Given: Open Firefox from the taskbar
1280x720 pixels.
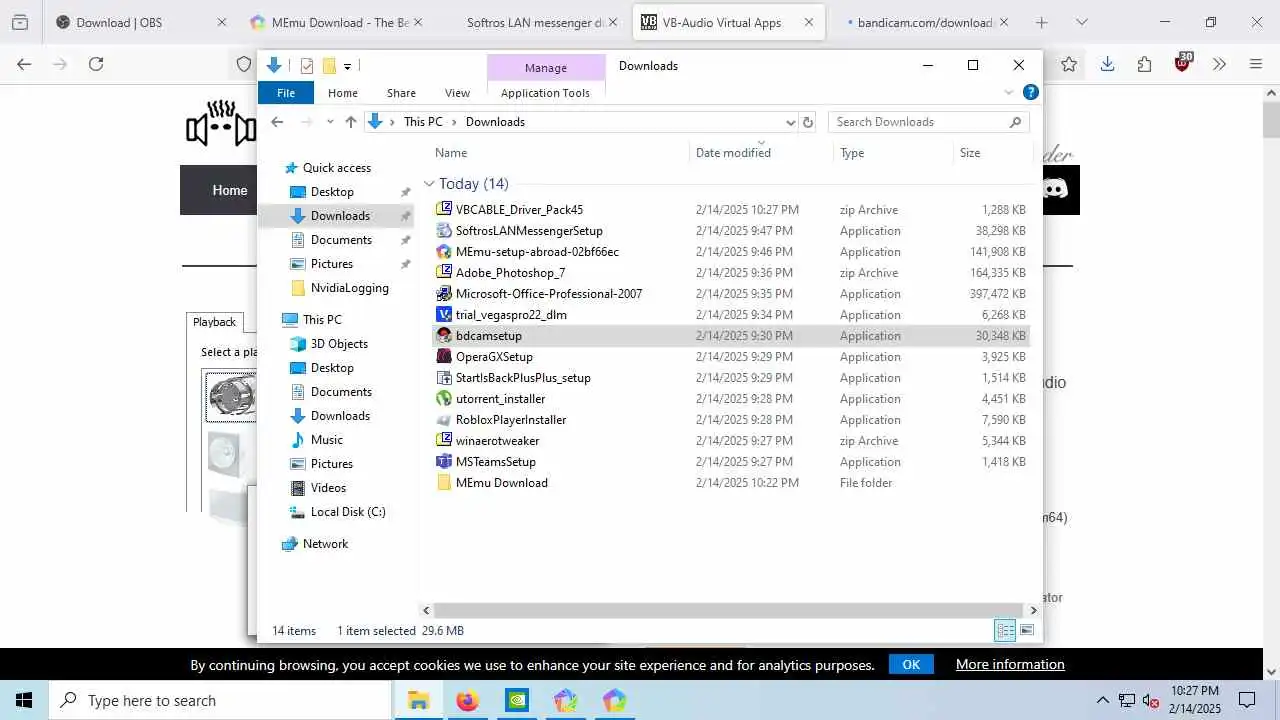Looking at the screenshot, I should coord(467,700).
